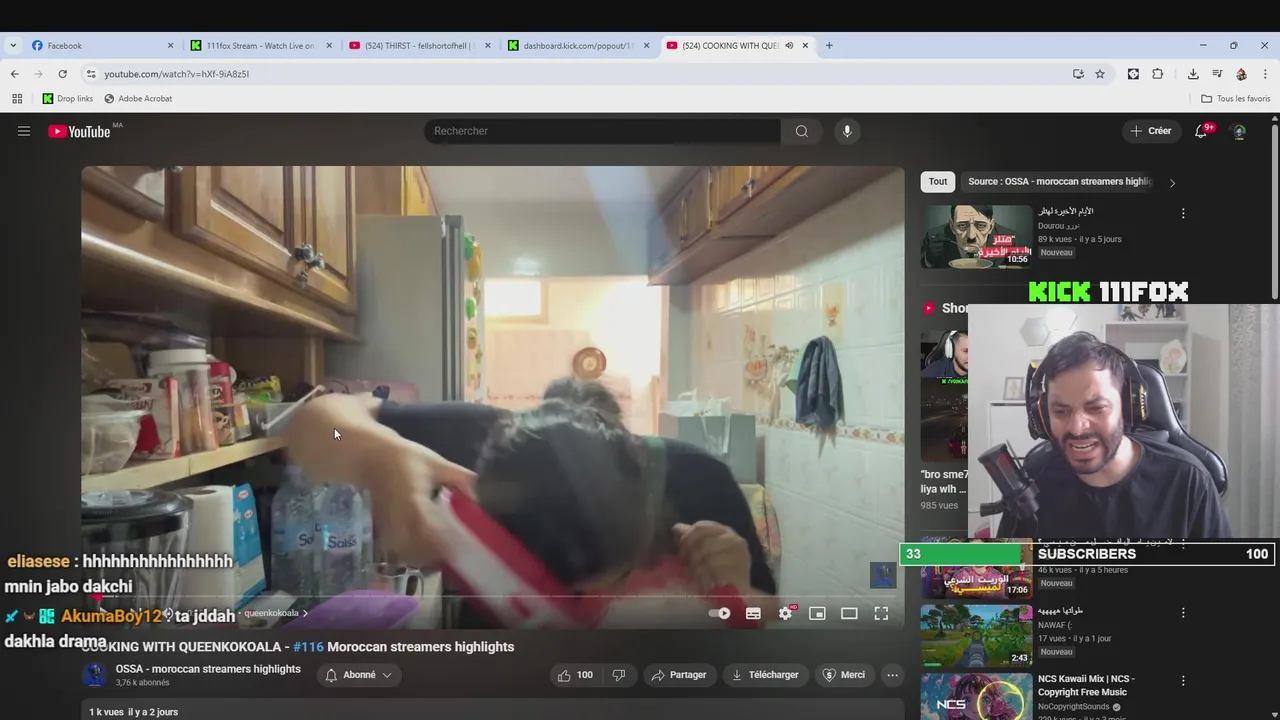Open the tab search dropdown arrow
The height and width of the screenshot is (720, 1280).
point(13,45)
